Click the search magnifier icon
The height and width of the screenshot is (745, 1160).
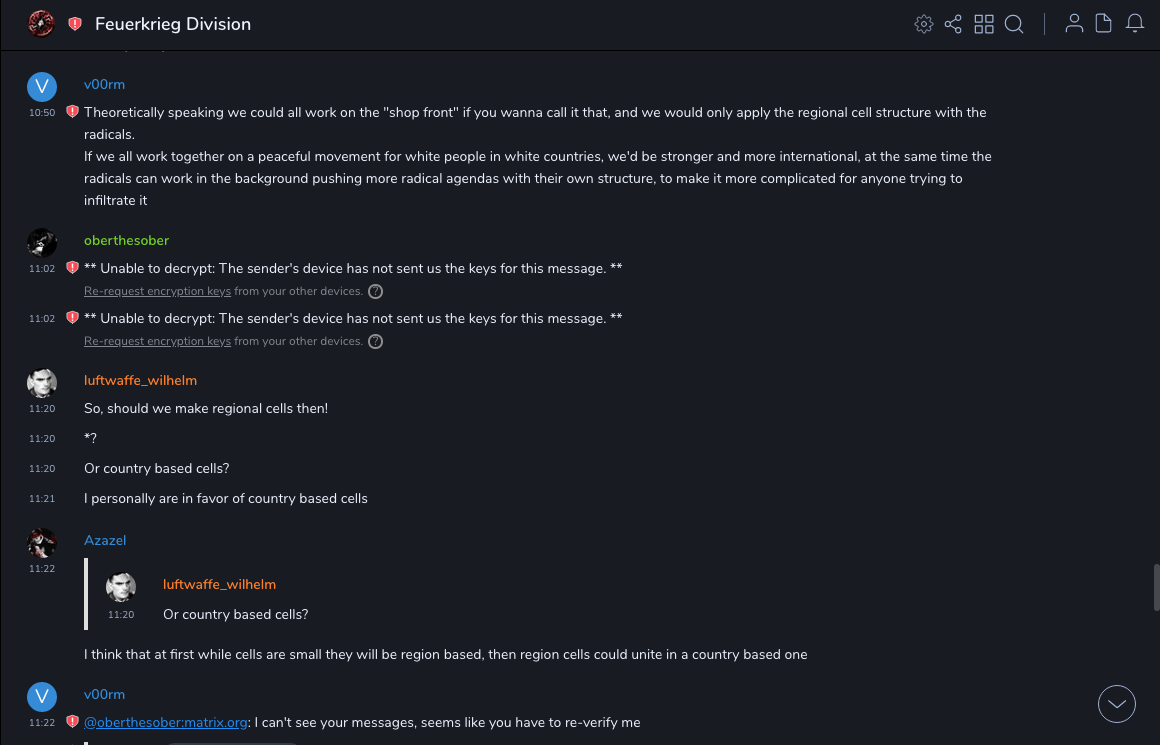(x=1014, y=24)
